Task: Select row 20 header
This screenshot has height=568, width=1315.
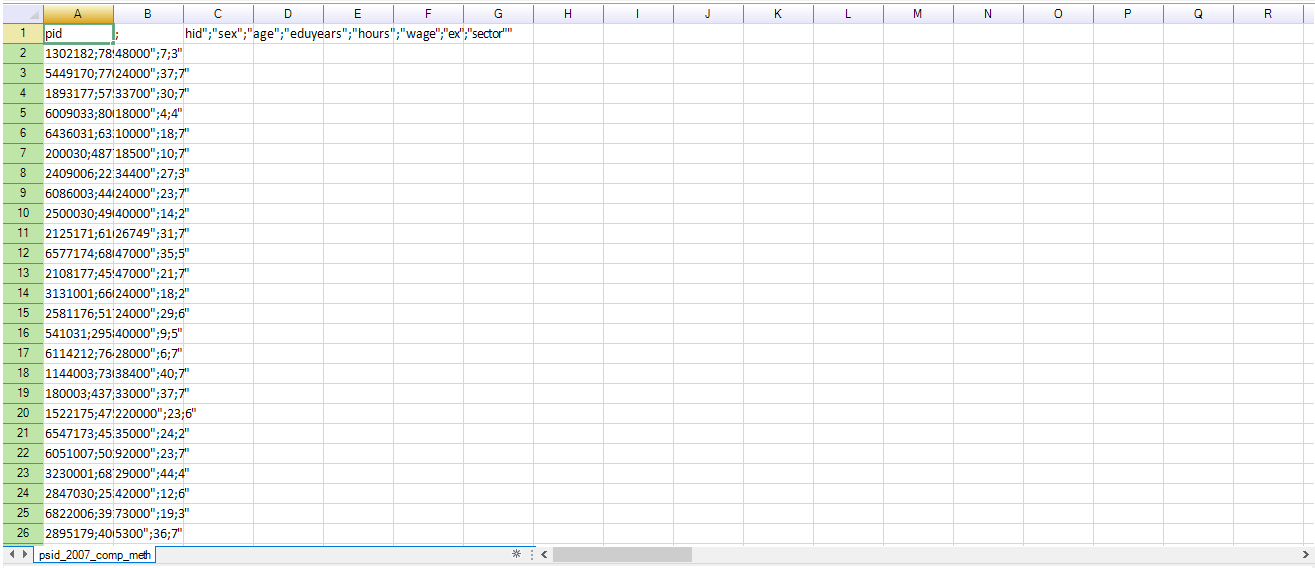Action: (x=21, y=413)
